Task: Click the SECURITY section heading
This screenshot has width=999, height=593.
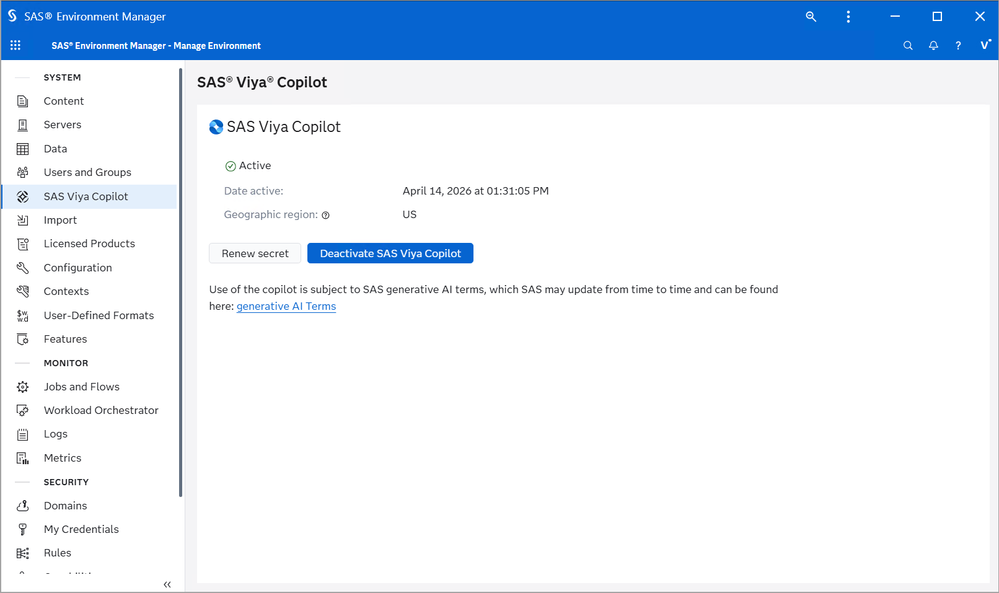Action: coord(66,482)
